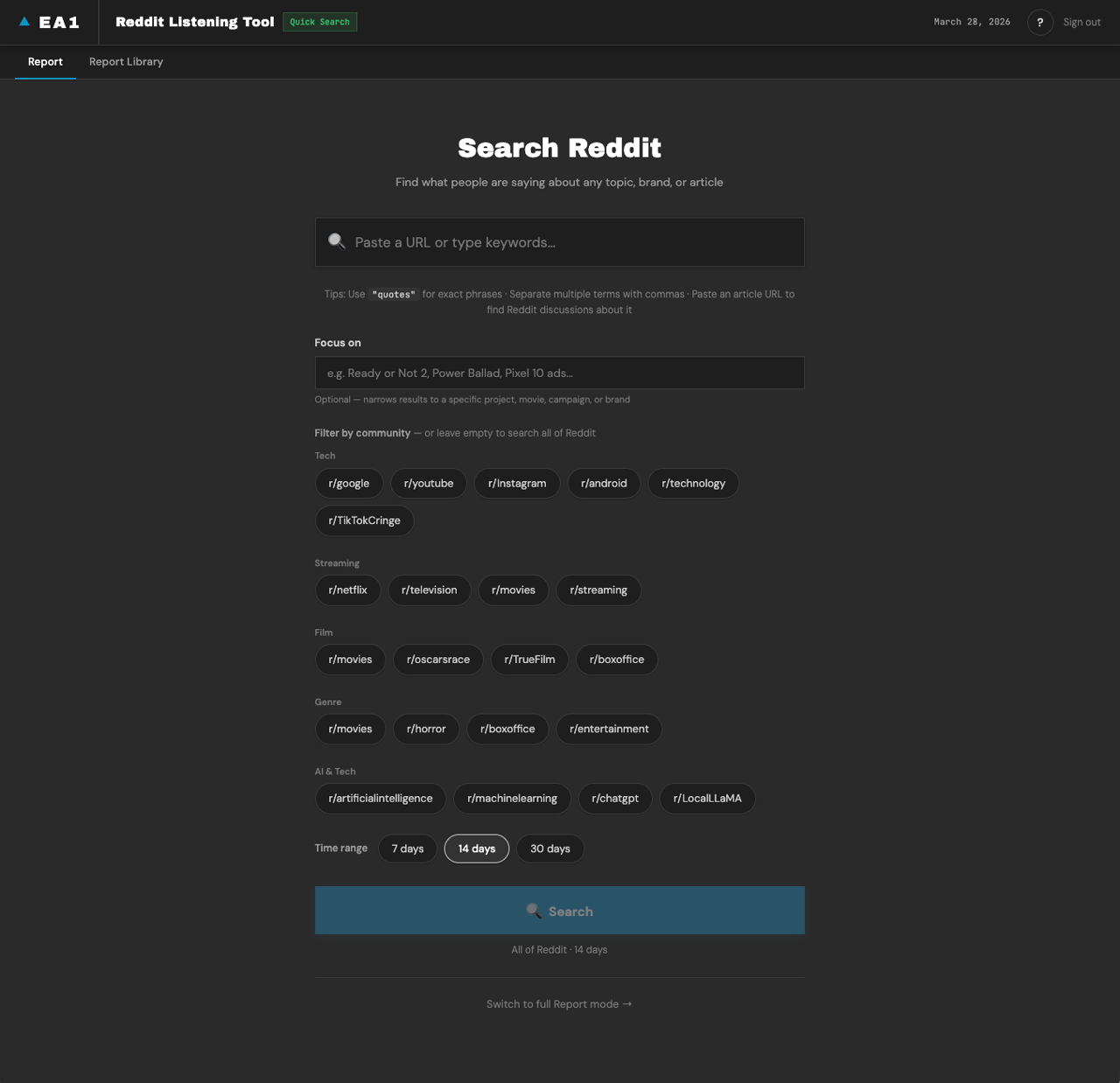Screen dimensions: 1120x1083
Task: Focus the keyword or URL search field
Action: point(560,242)
